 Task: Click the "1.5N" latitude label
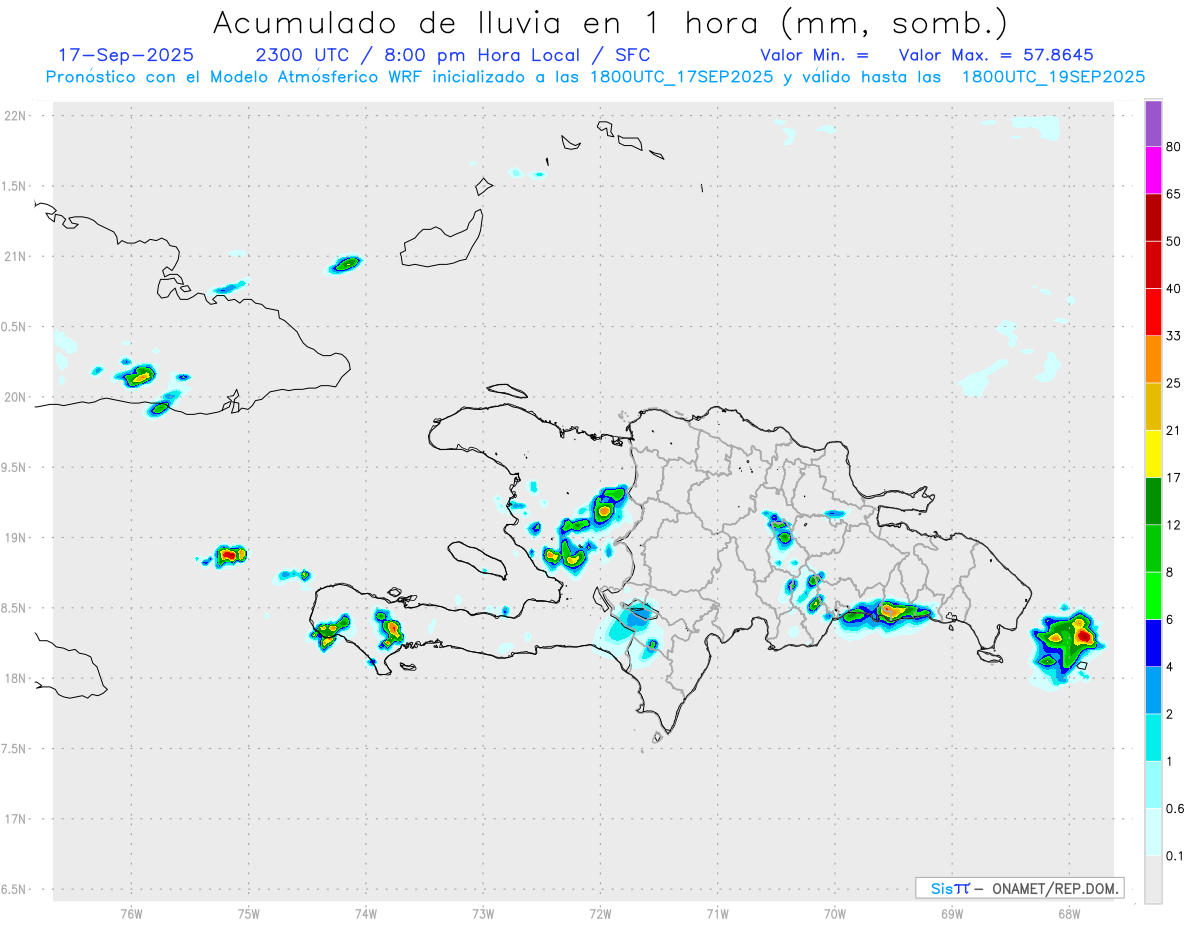point(16,186)
